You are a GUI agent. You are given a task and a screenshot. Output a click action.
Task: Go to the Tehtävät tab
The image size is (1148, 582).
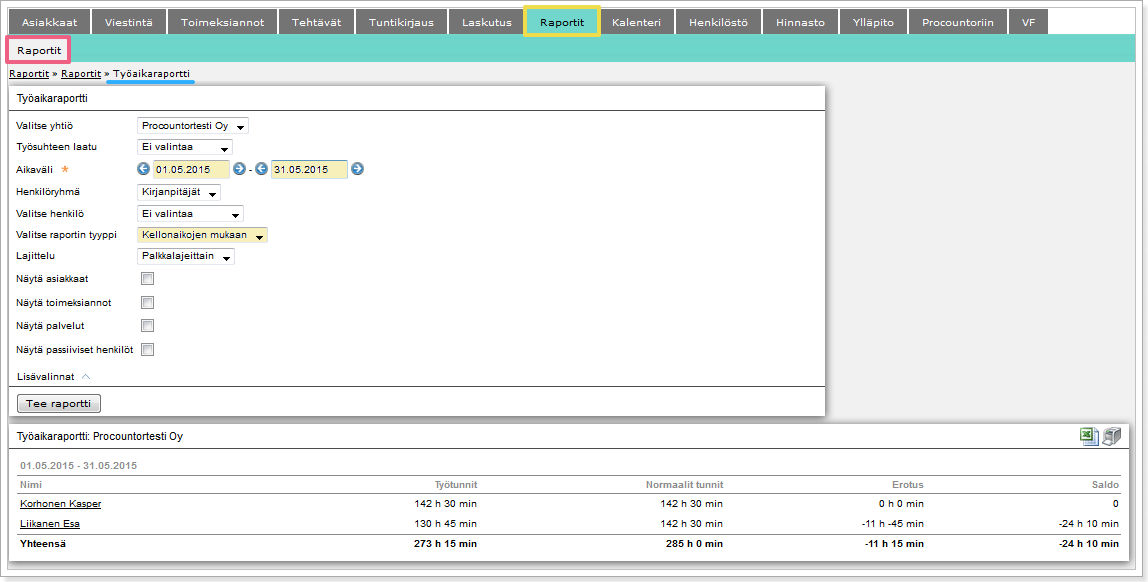[x=316, y=22]
